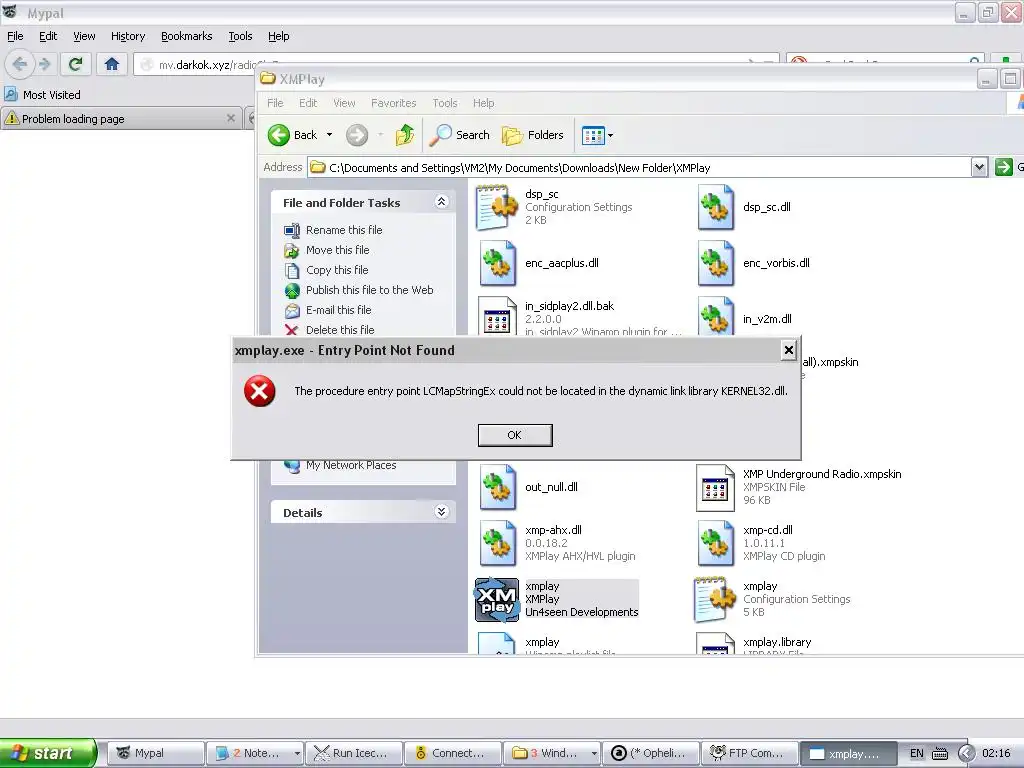1024x768 pixels.
Task: Open Mypal Bookmarks menu
Action: pos(187,36)
